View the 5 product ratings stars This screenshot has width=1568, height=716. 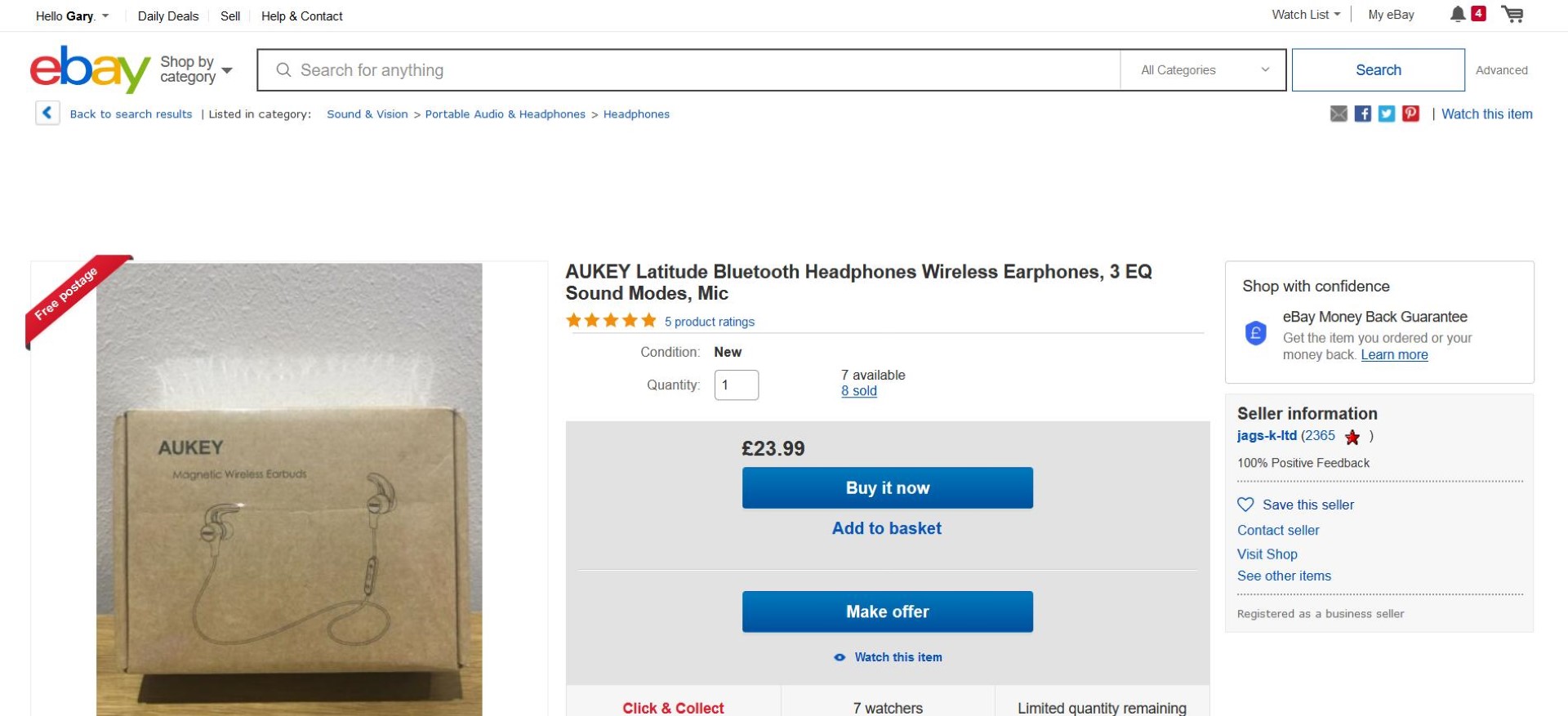click(x=611, y=321)
